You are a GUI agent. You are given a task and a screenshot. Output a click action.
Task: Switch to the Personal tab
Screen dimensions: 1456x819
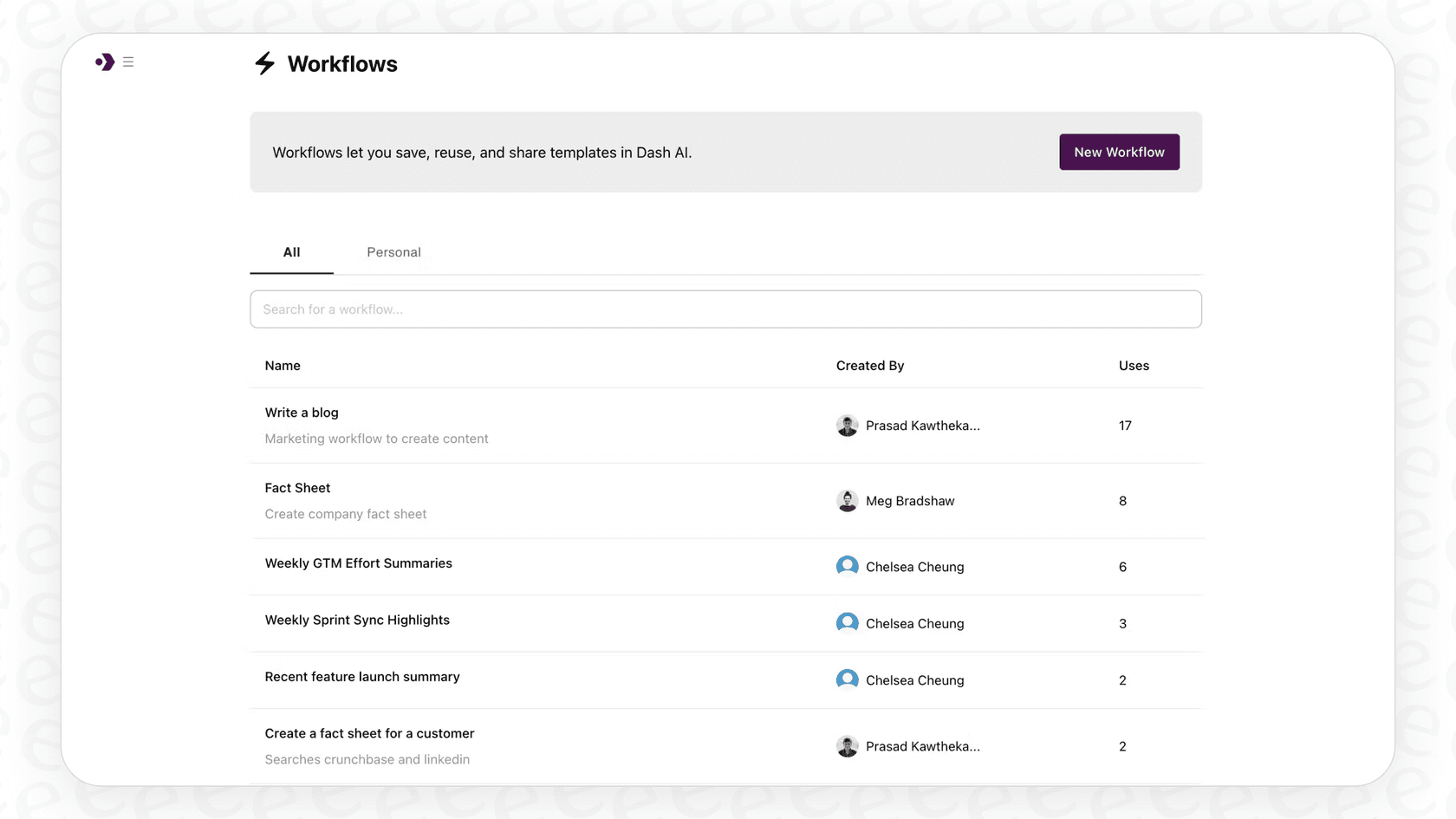pyautogui.click(x=393, y=252)
